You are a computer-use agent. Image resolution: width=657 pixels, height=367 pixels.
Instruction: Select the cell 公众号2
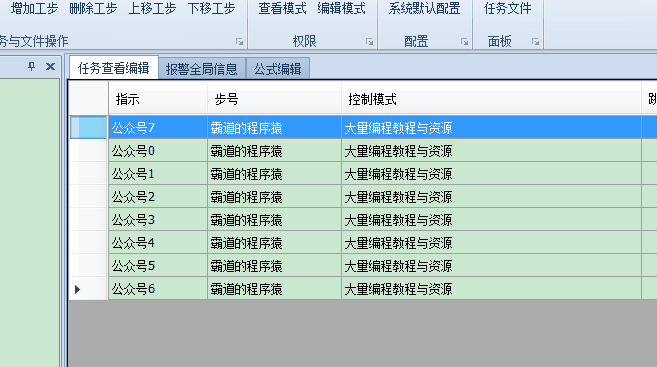[158, 197]
